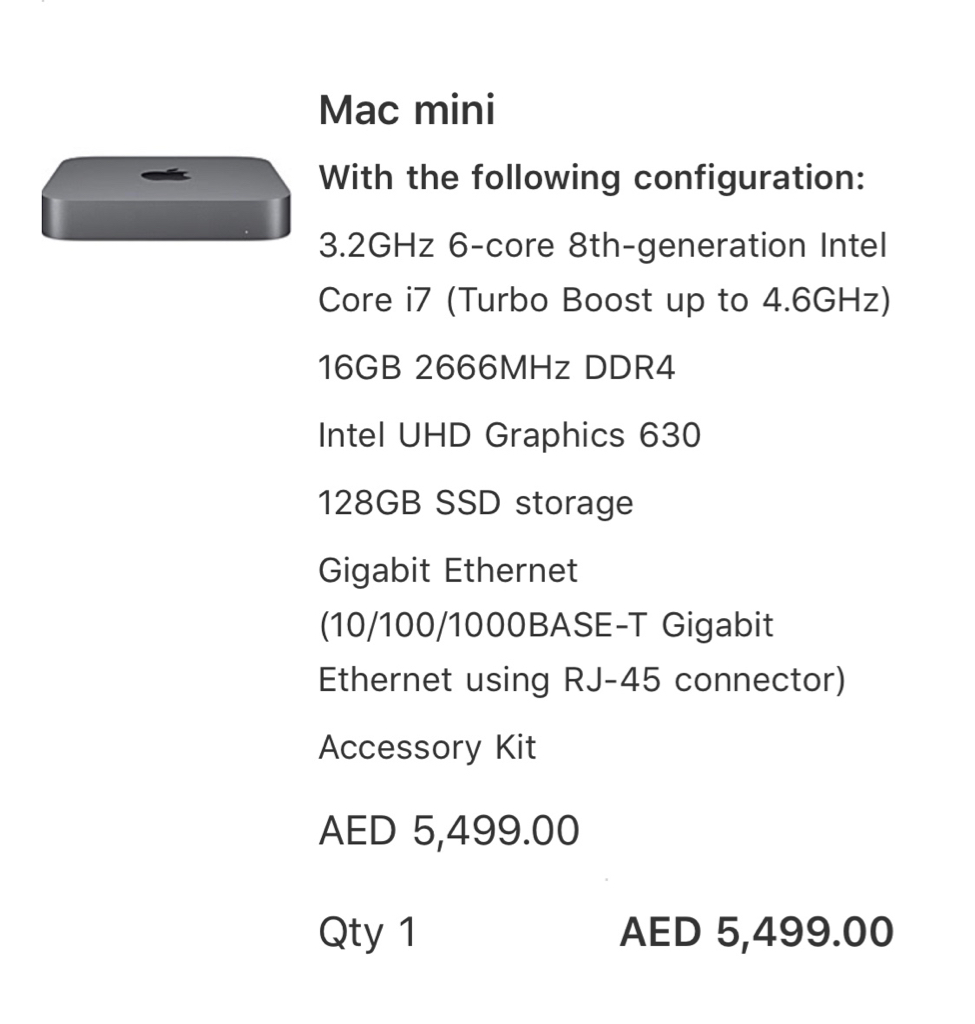Select the 128GB SSD storage line

point(475,504)
